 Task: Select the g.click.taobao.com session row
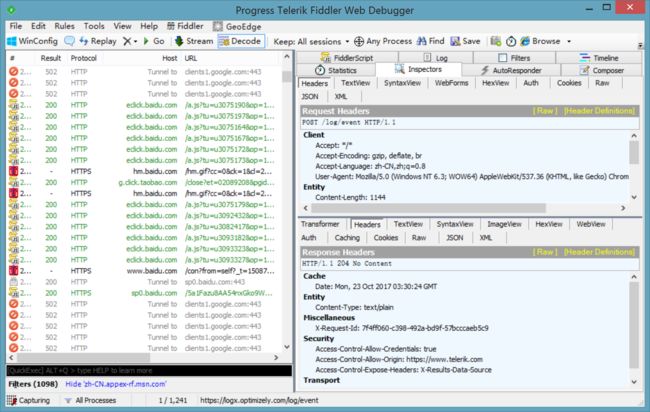[141, 182]
